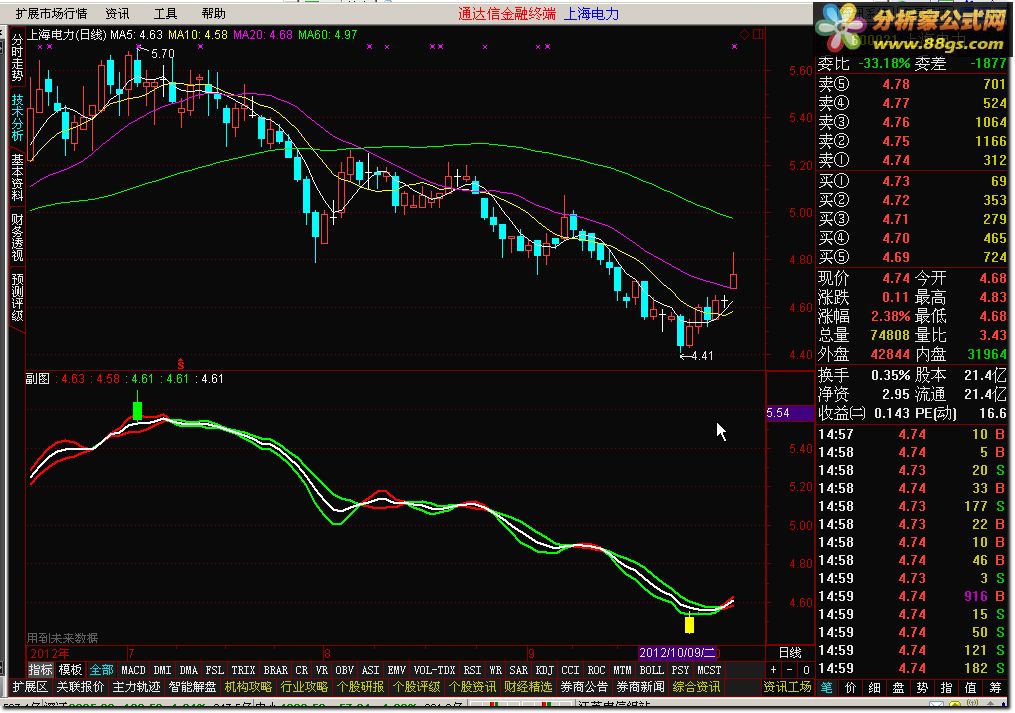The height and width of the screenshot is (713, 1015).
Task: Open the 个股资讯 tab
Action: [x=473, y=687]
